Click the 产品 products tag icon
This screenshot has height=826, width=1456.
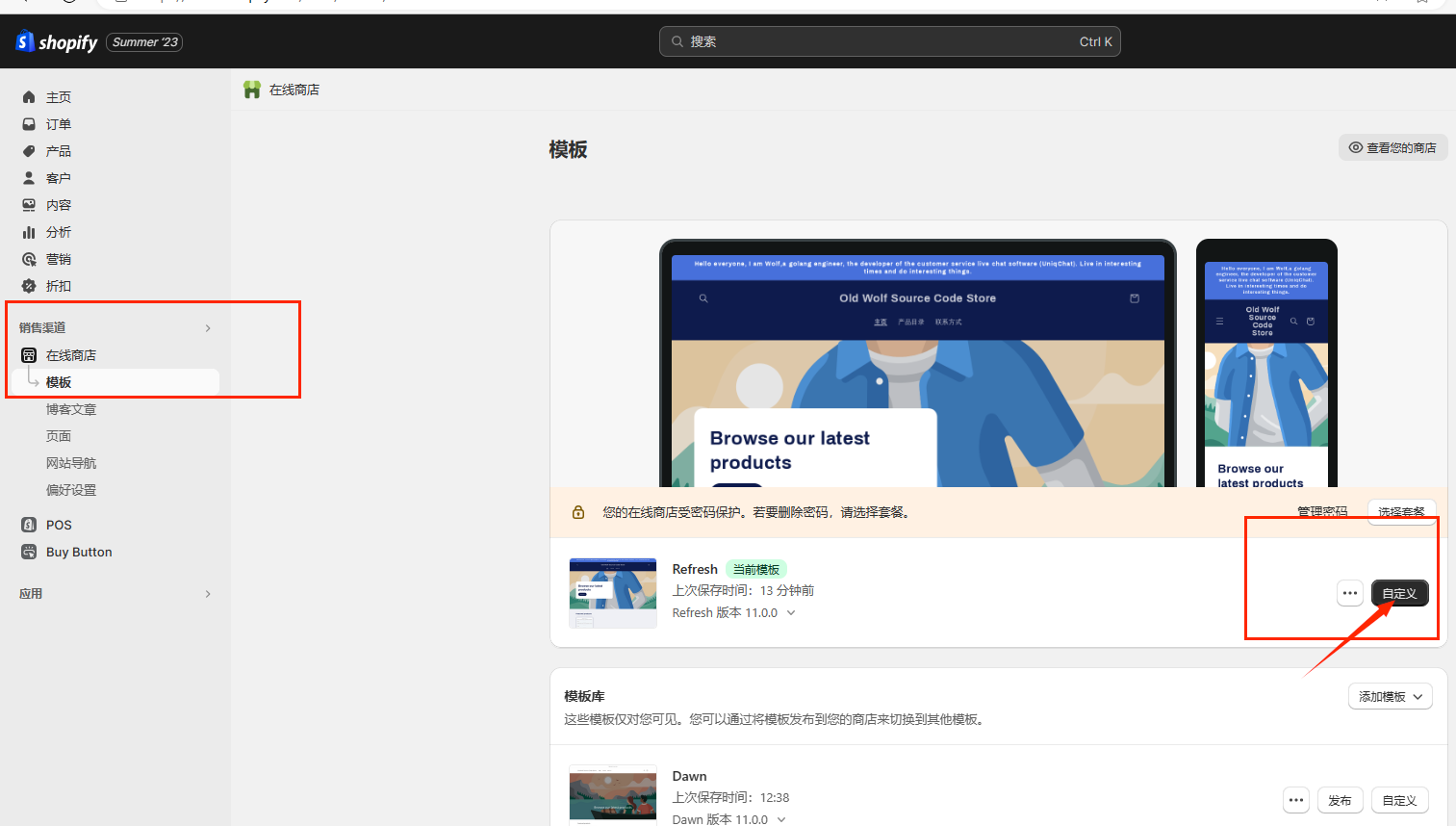pyautogui.click(x=29, y=151)
